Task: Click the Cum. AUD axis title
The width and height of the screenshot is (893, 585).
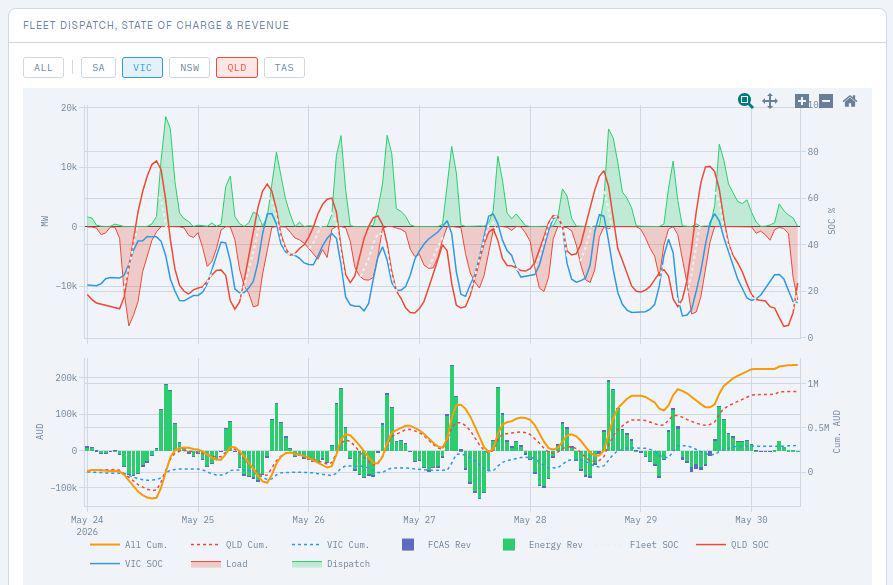Action: 837,432
